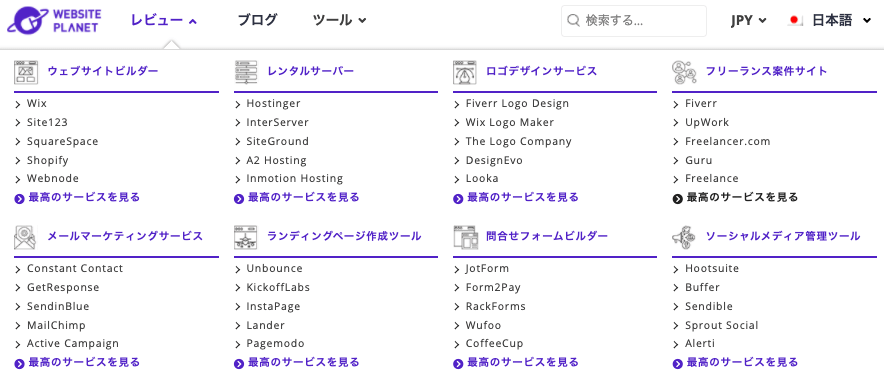Open the SquareSpace review link

click(x=62, y=141)
